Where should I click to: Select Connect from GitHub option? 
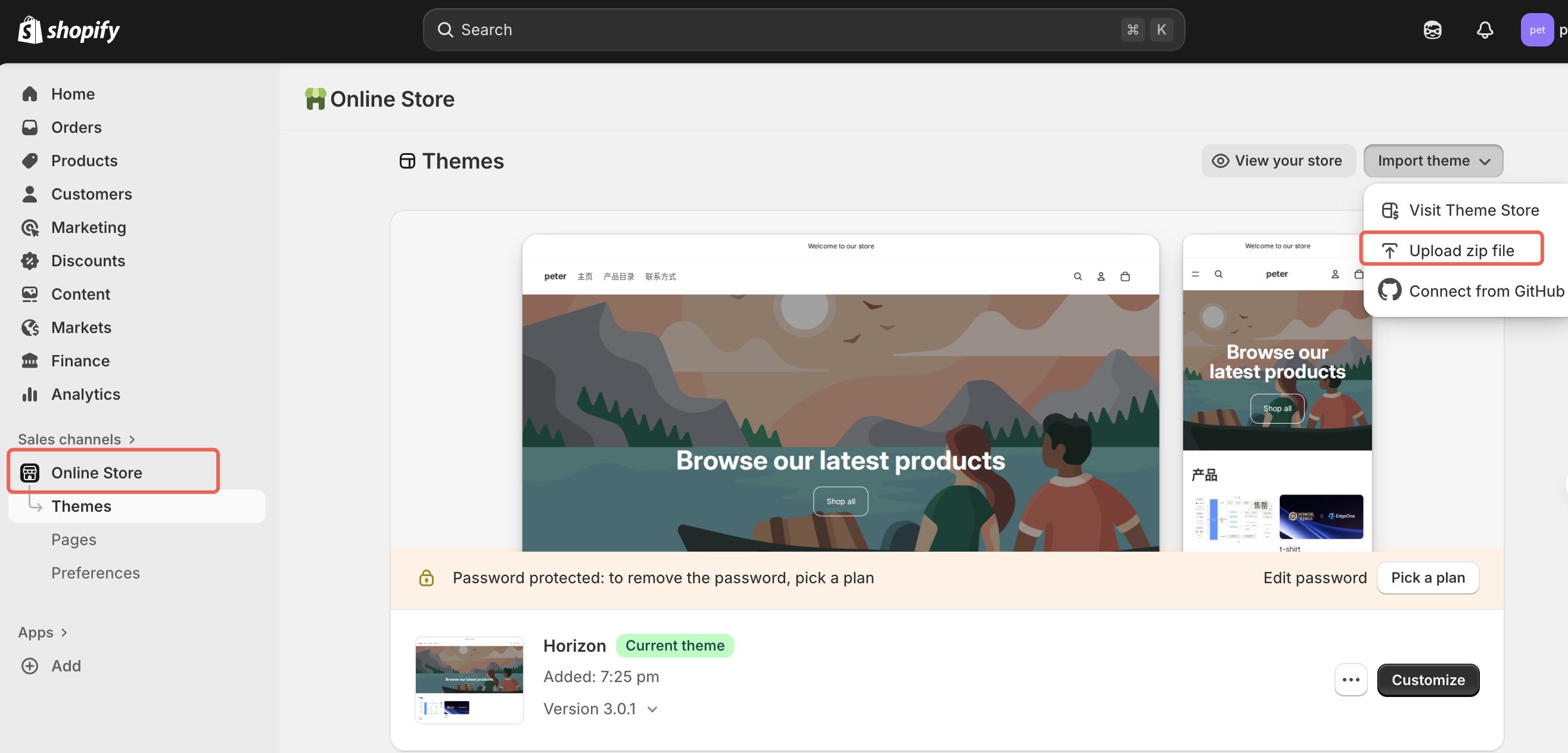click(1485, 291)
